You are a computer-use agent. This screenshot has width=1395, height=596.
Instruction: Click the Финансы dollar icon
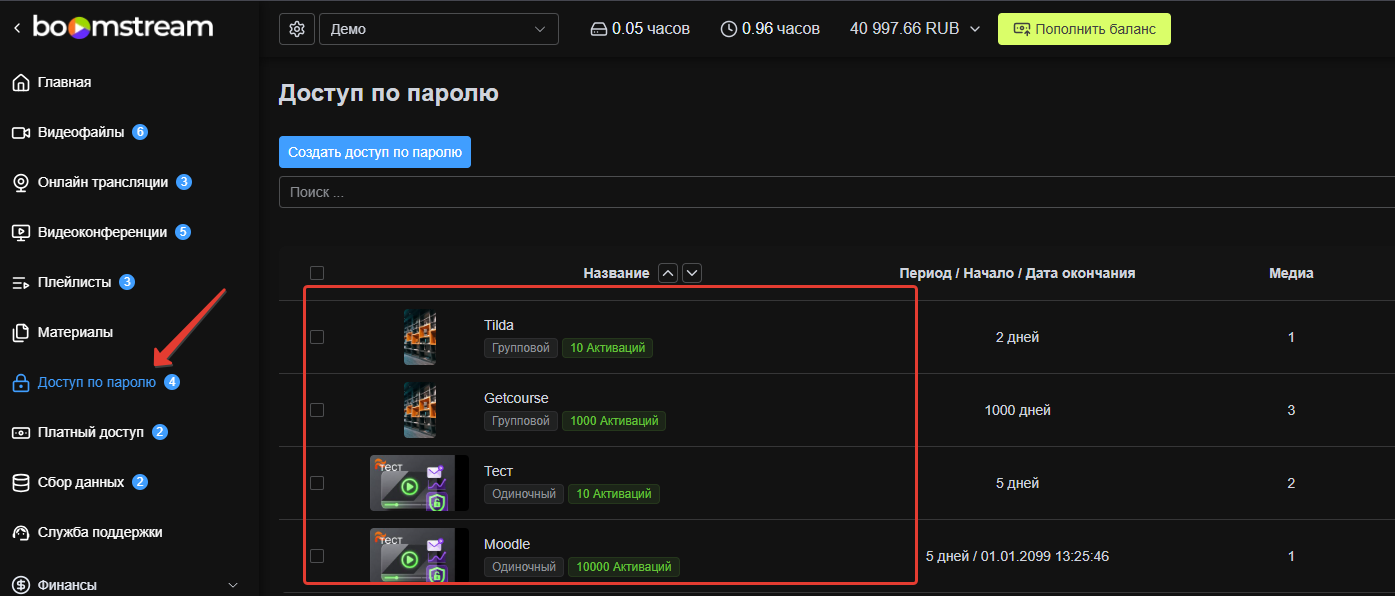point(20,585)
